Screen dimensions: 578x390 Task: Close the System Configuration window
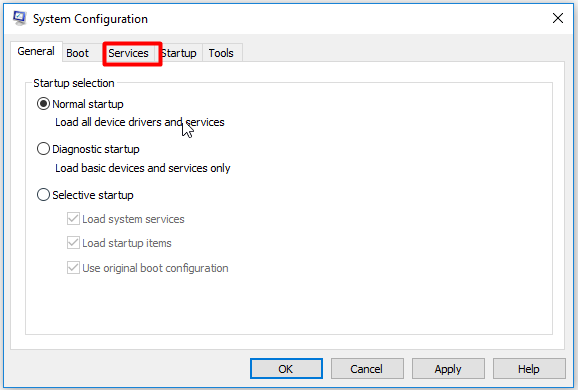pyautogui.click(x=558, y=18)
